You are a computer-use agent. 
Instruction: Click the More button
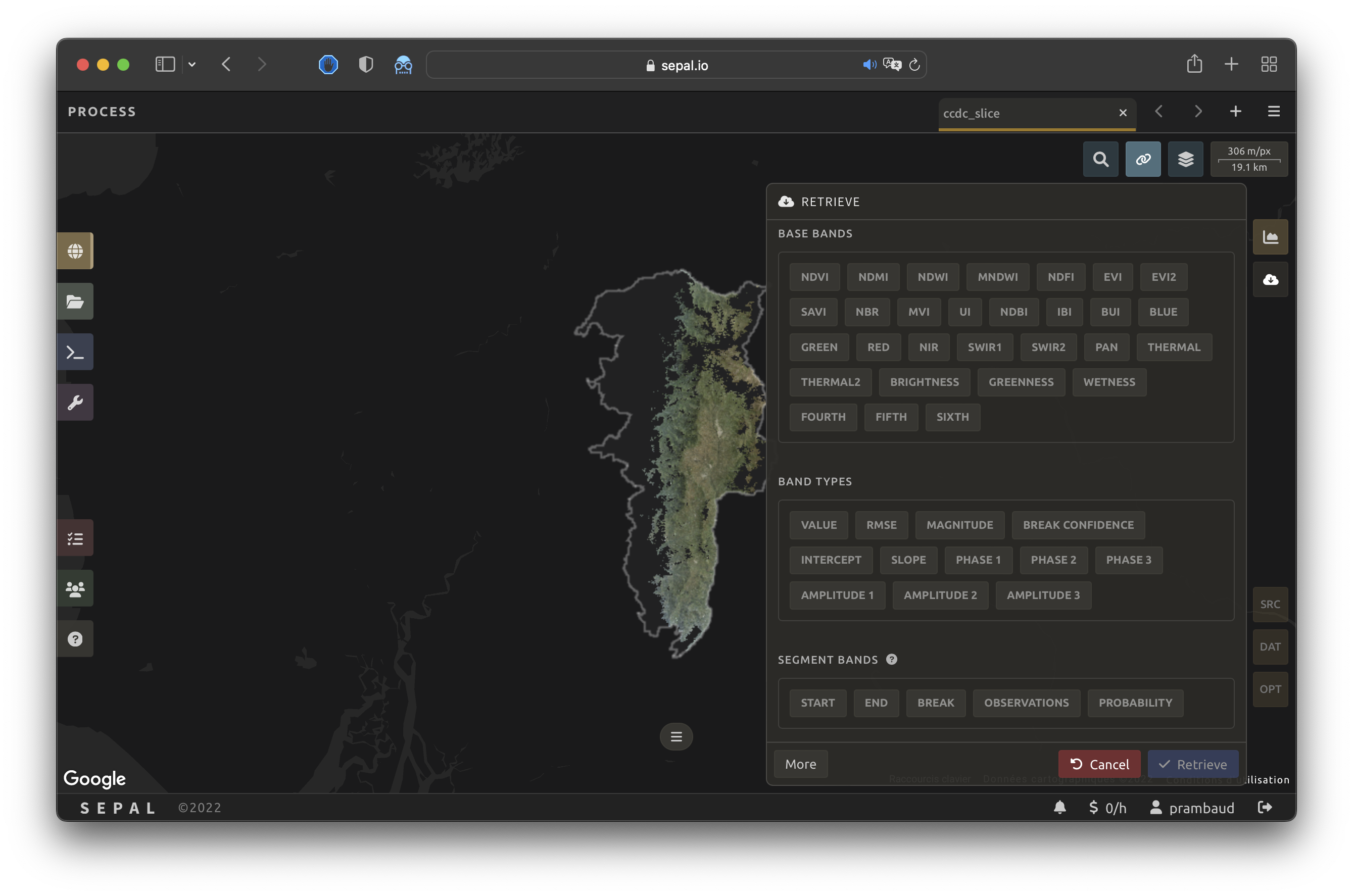(800, 764)
